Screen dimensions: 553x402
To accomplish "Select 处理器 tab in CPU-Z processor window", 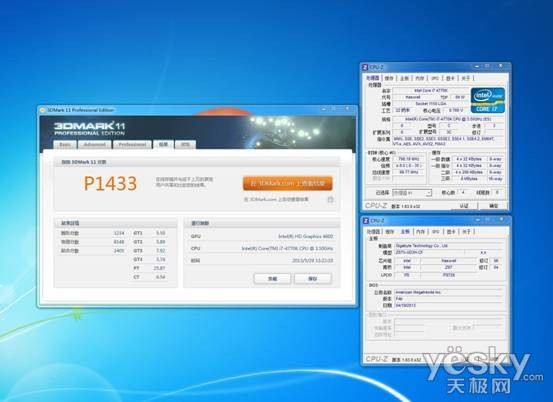I will [x=373, y=78].
